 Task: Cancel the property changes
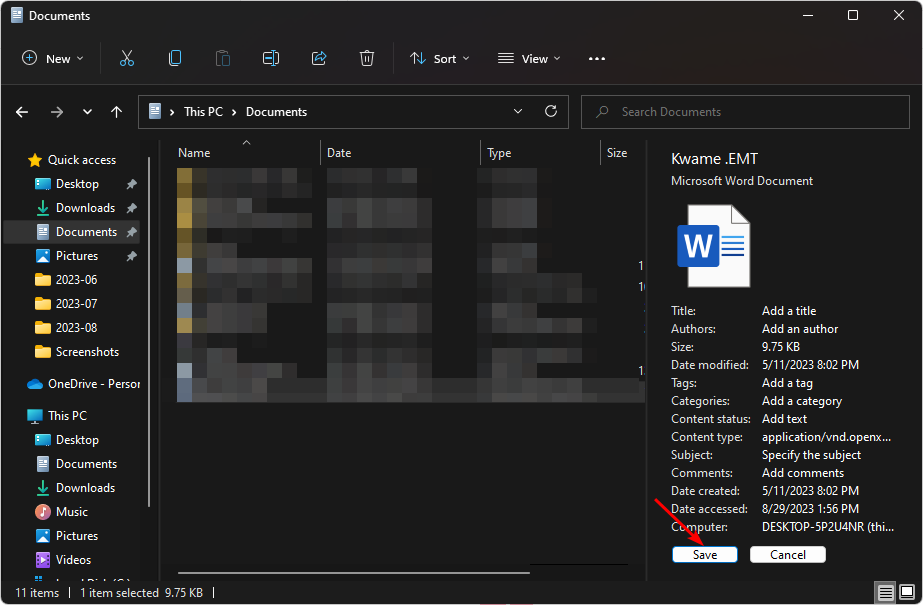(787, 554)
